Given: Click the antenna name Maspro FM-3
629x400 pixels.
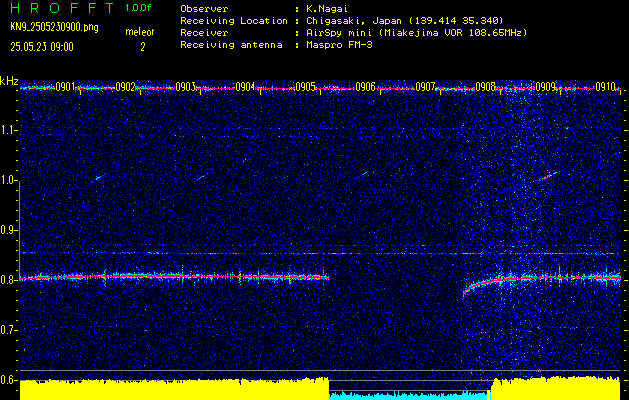Looking at the screenshot, I should point(339,45).
